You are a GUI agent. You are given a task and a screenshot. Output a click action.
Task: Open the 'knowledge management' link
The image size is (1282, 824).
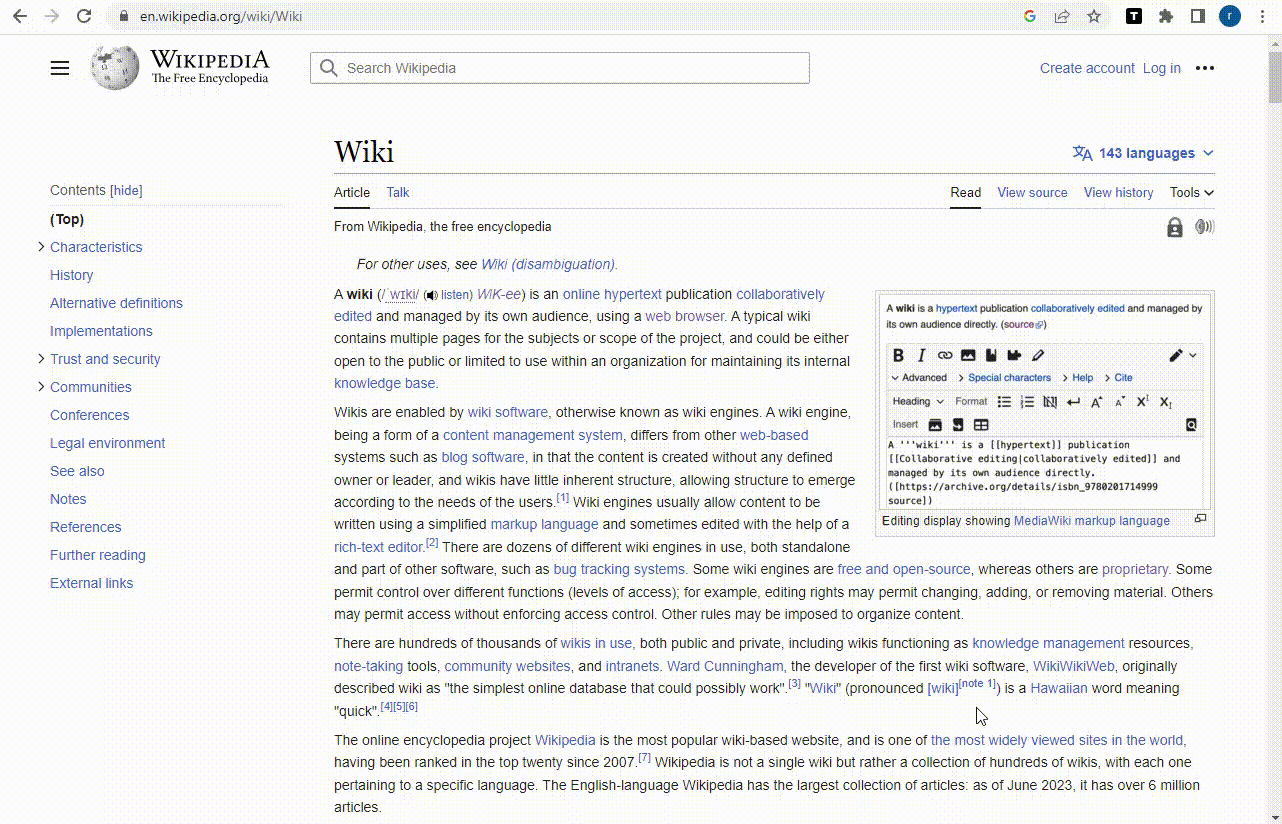(x=1048, y=643)
